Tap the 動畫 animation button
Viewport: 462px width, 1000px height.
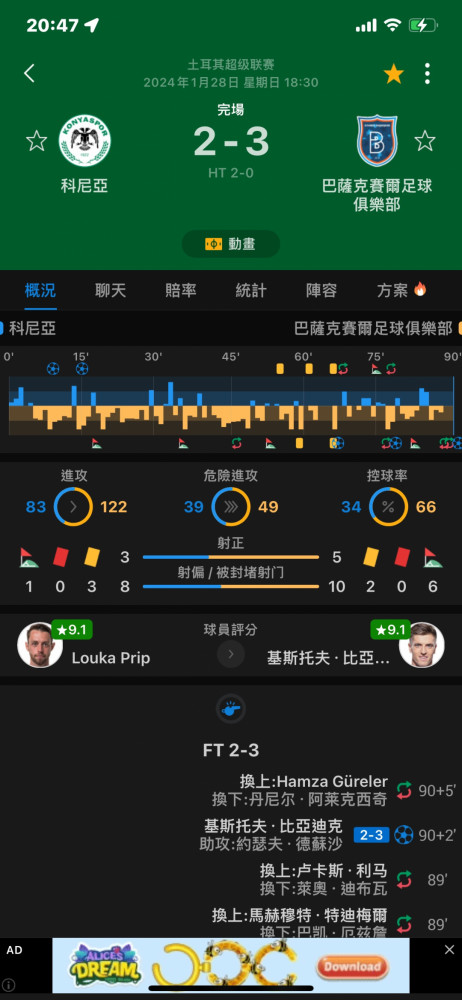coord(231,244)
